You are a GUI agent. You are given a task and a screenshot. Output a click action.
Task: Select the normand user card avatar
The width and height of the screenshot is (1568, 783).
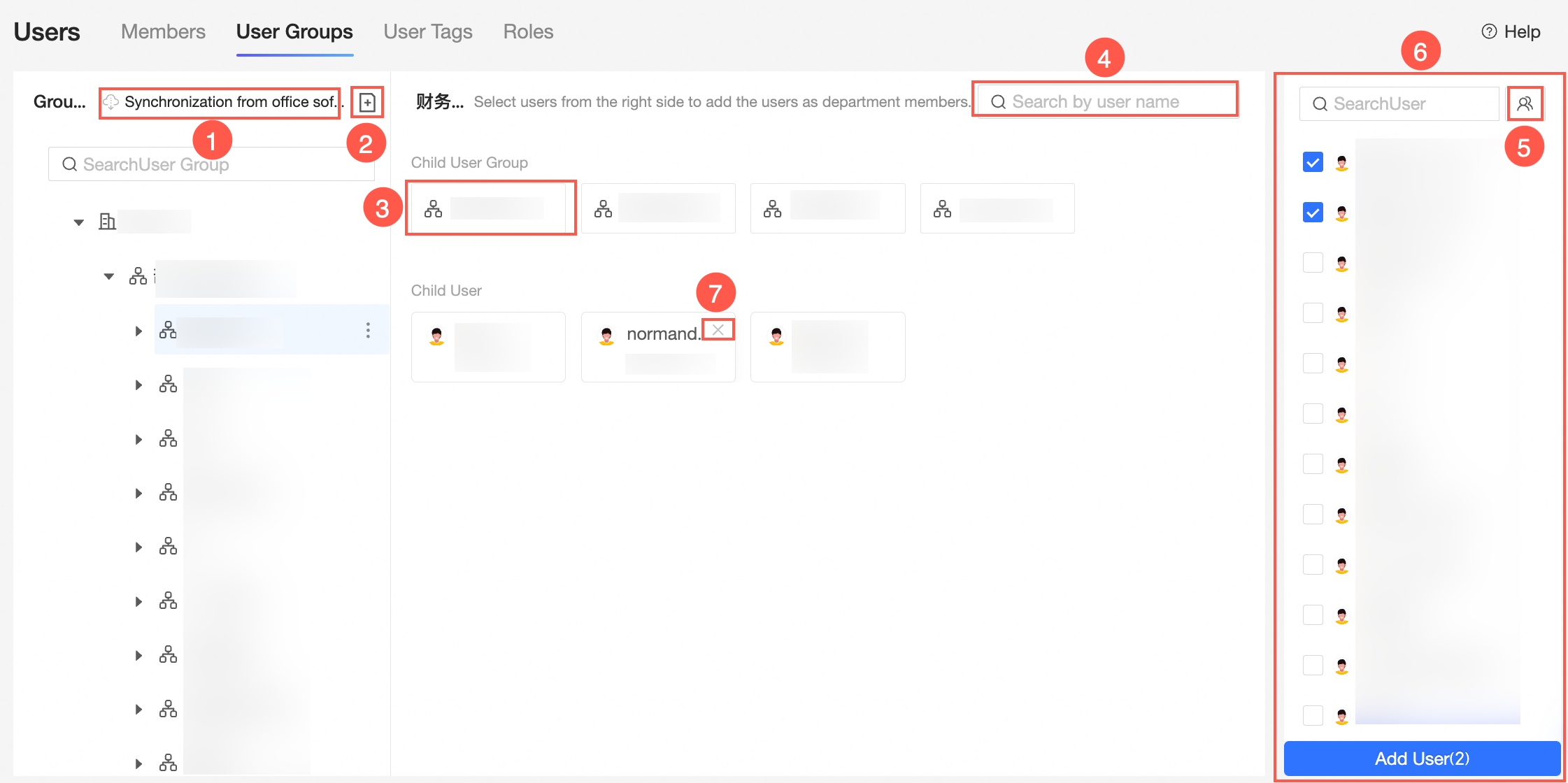tap(606, 336)
